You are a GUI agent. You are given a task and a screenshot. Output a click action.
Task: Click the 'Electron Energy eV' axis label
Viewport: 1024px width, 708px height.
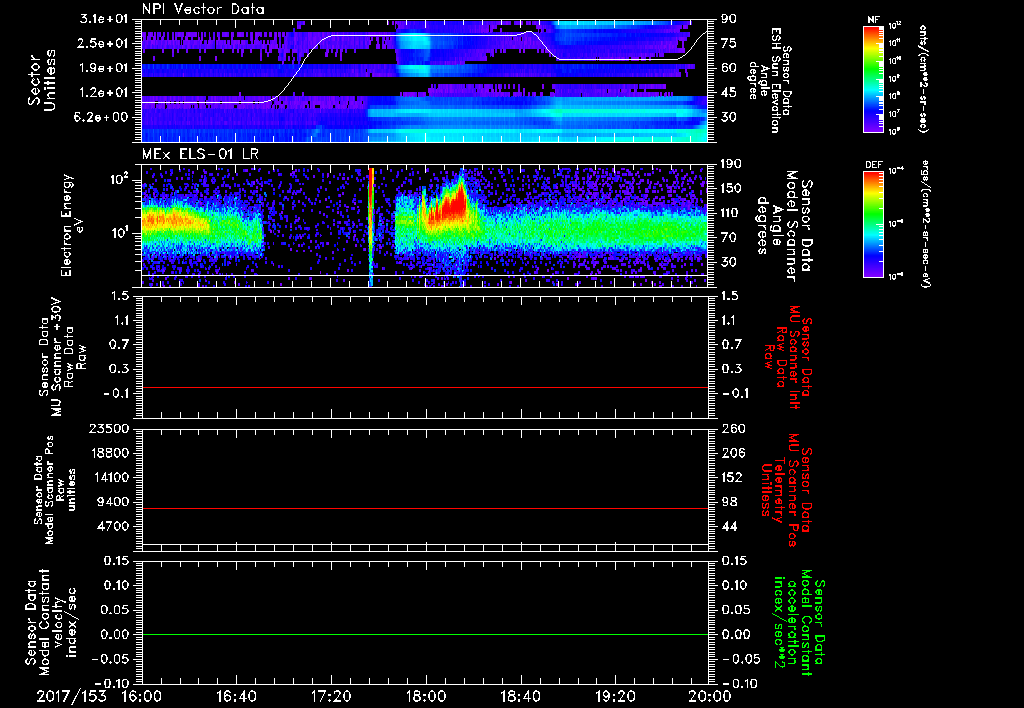(73, 225)
